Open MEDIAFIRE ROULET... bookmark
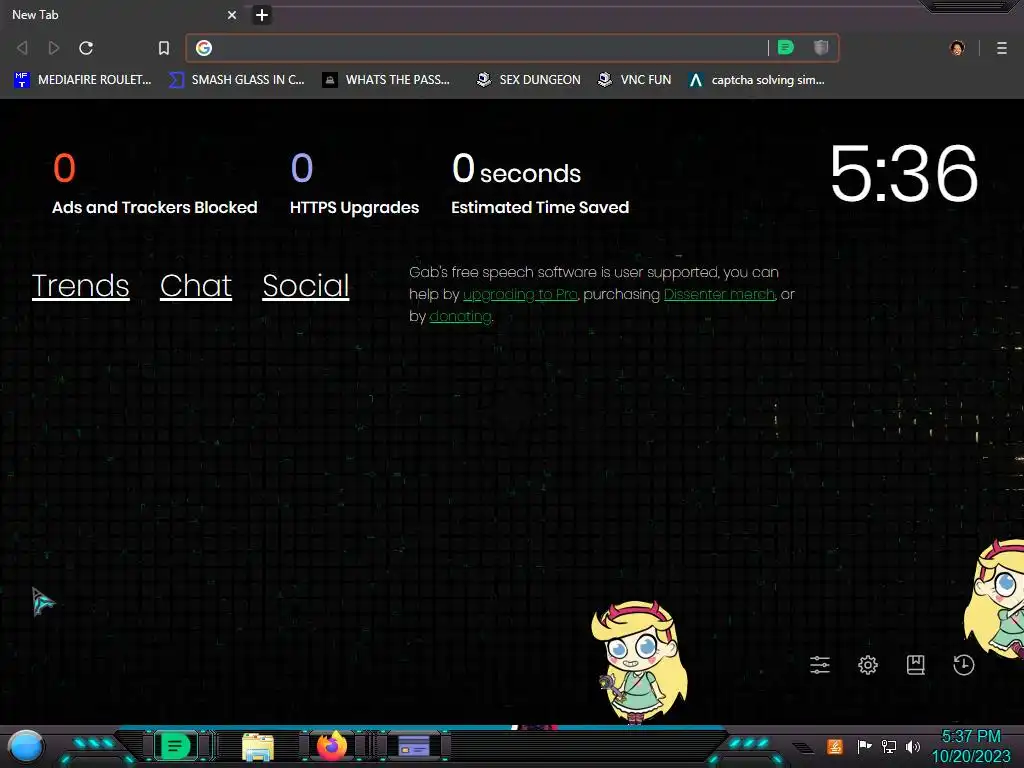The width and height of the screenshot is (1024, 768). coord(82,80)
